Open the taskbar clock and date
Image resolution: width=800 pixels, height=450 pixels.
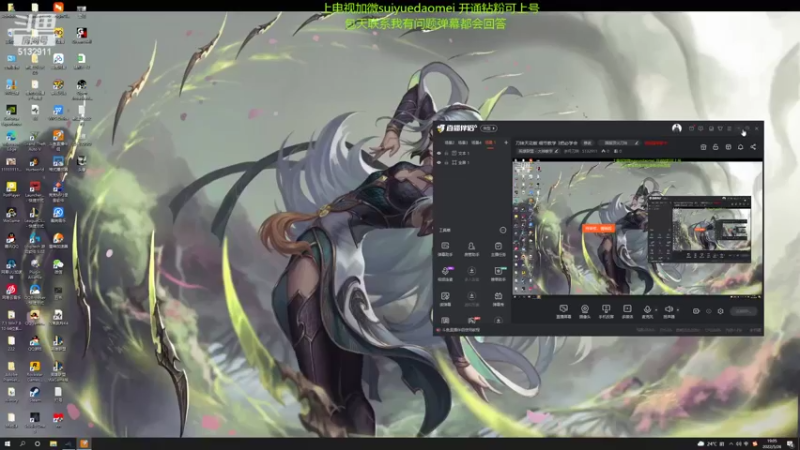[x=771, y=444]
